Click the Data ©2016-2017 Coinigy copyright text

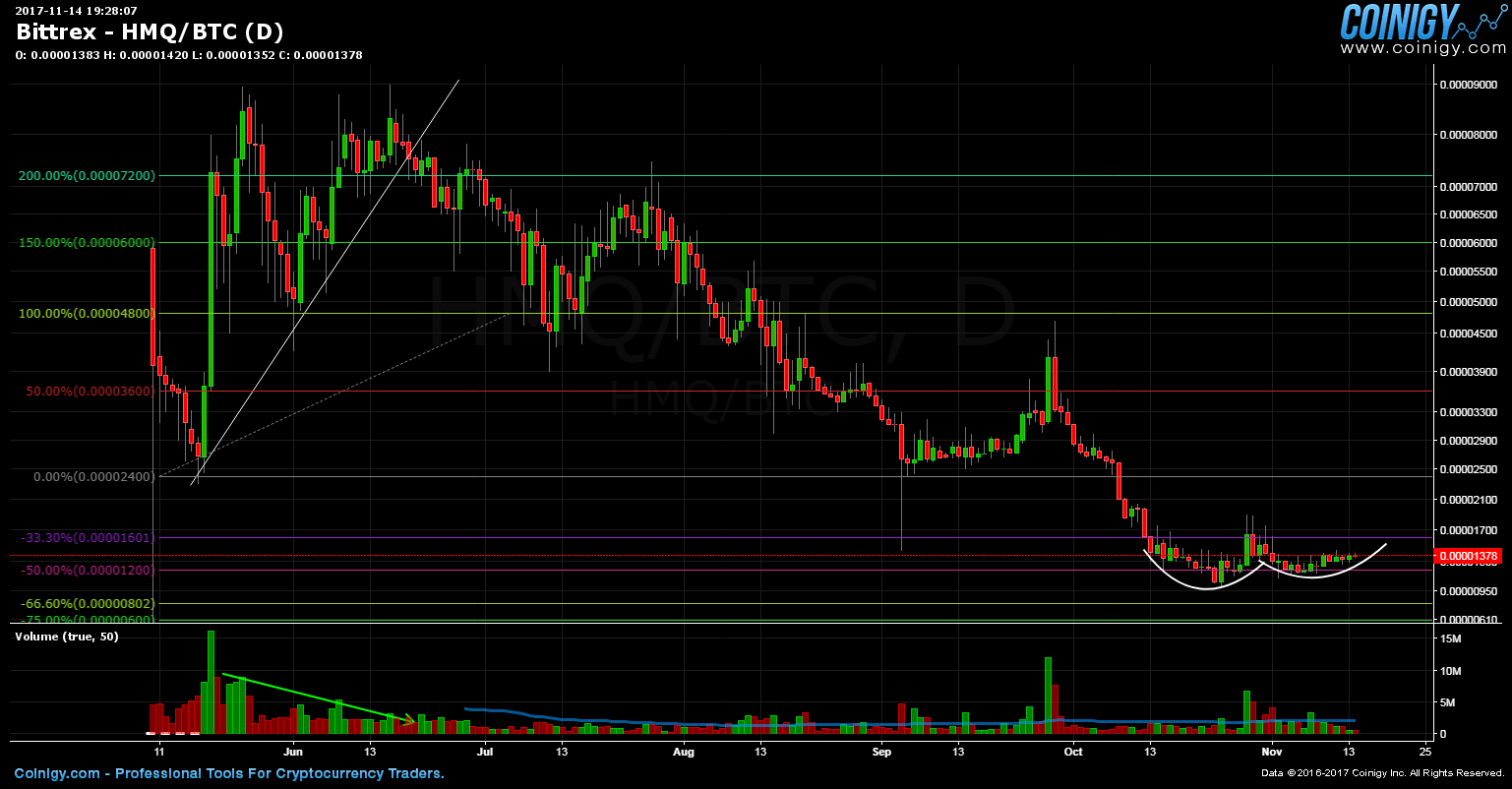click(1382, 774)
